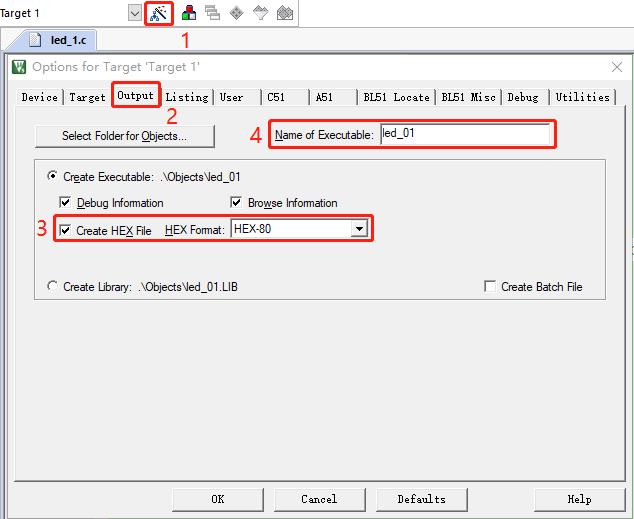This screenshot has width=634, height=519.
Task: Toggle the Create Batch File checkbox
Action: pos(490,286)
